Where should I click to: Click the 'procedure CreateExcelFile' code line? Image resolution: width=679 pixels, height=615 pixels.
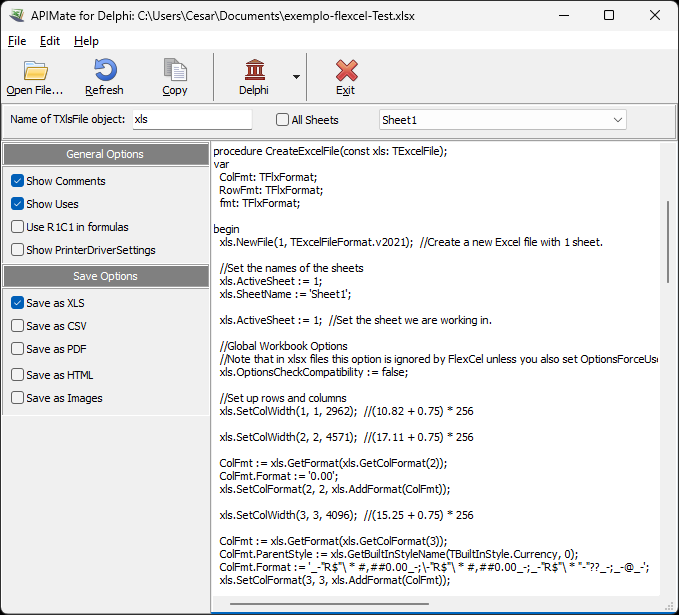[330, 151]
